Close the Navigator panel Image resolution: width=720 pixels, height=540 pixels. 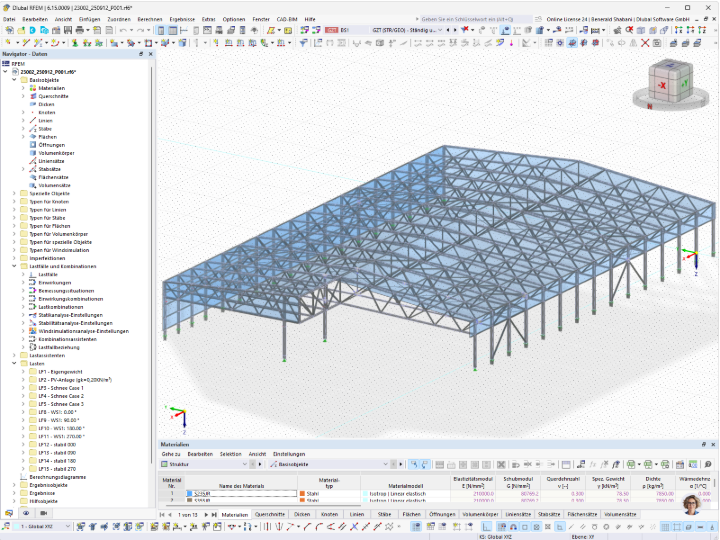[x=150, y=54]
